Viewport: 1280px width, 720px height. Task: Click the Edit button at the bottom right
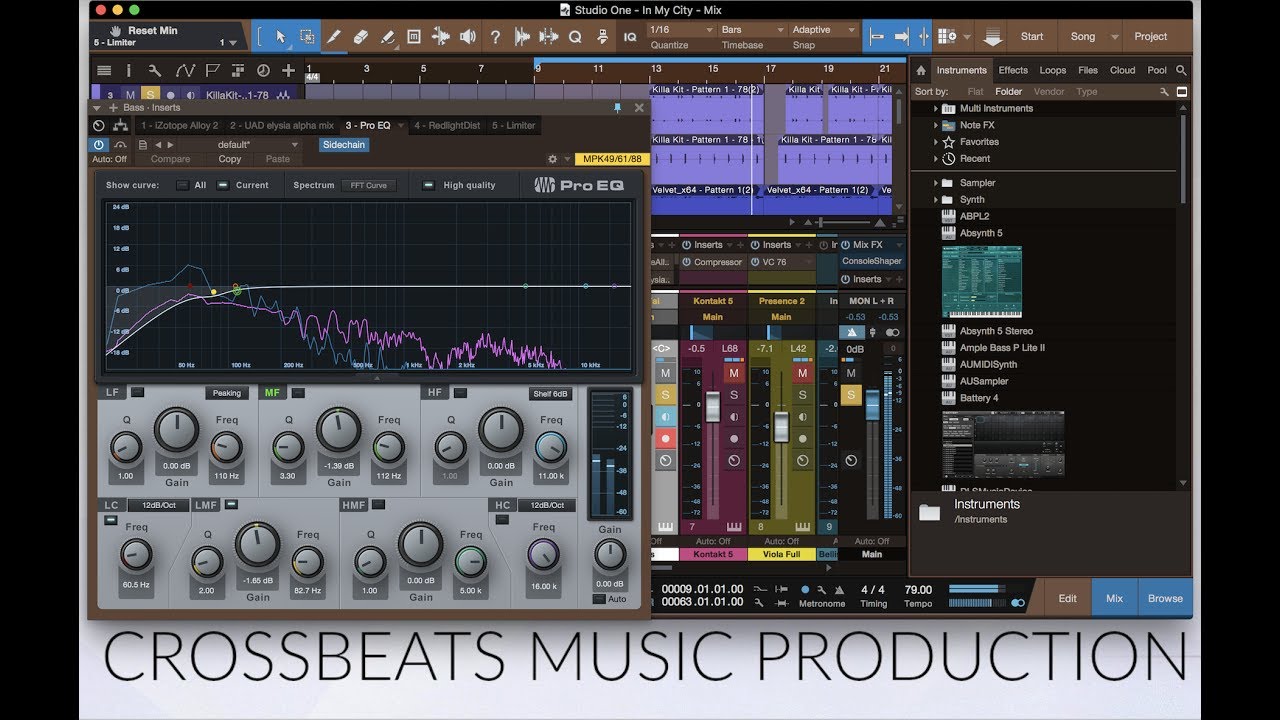click(1068, 598)
